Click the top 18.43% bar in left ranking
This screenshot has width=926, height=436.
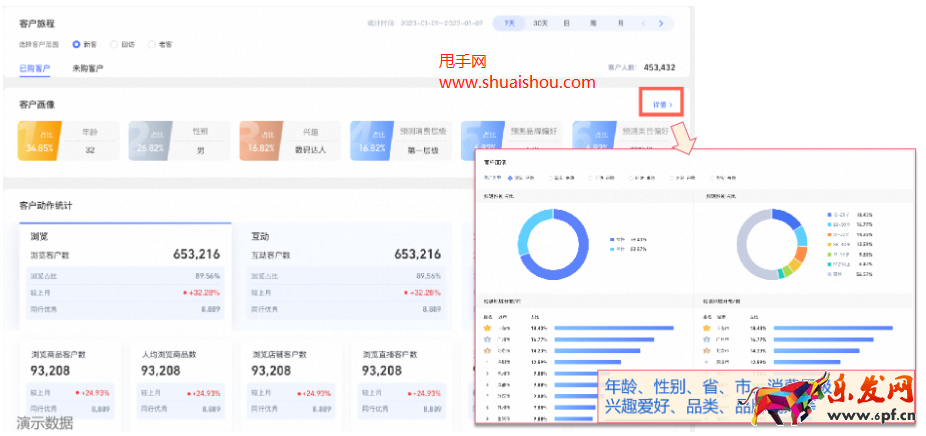pyautogui.click(x=614, y=328)
